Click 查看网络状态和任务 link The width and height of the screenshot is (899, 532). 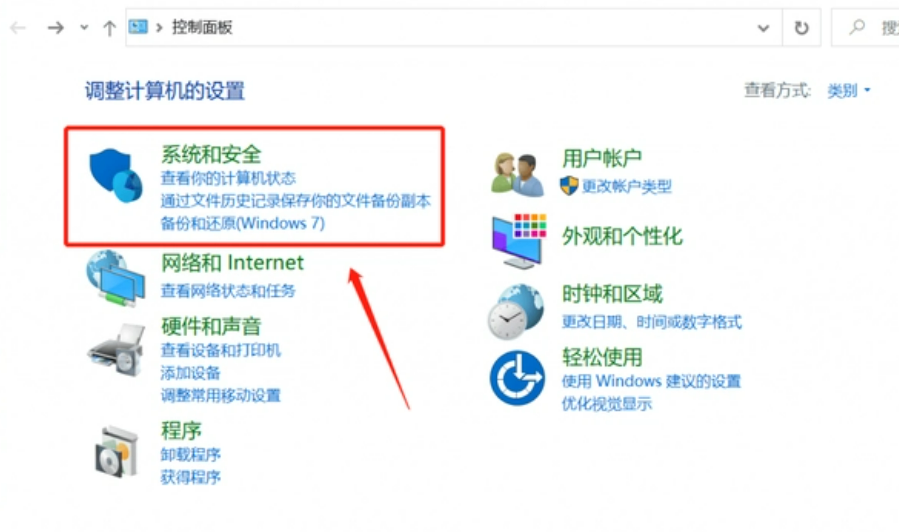[x=228, y=291]
